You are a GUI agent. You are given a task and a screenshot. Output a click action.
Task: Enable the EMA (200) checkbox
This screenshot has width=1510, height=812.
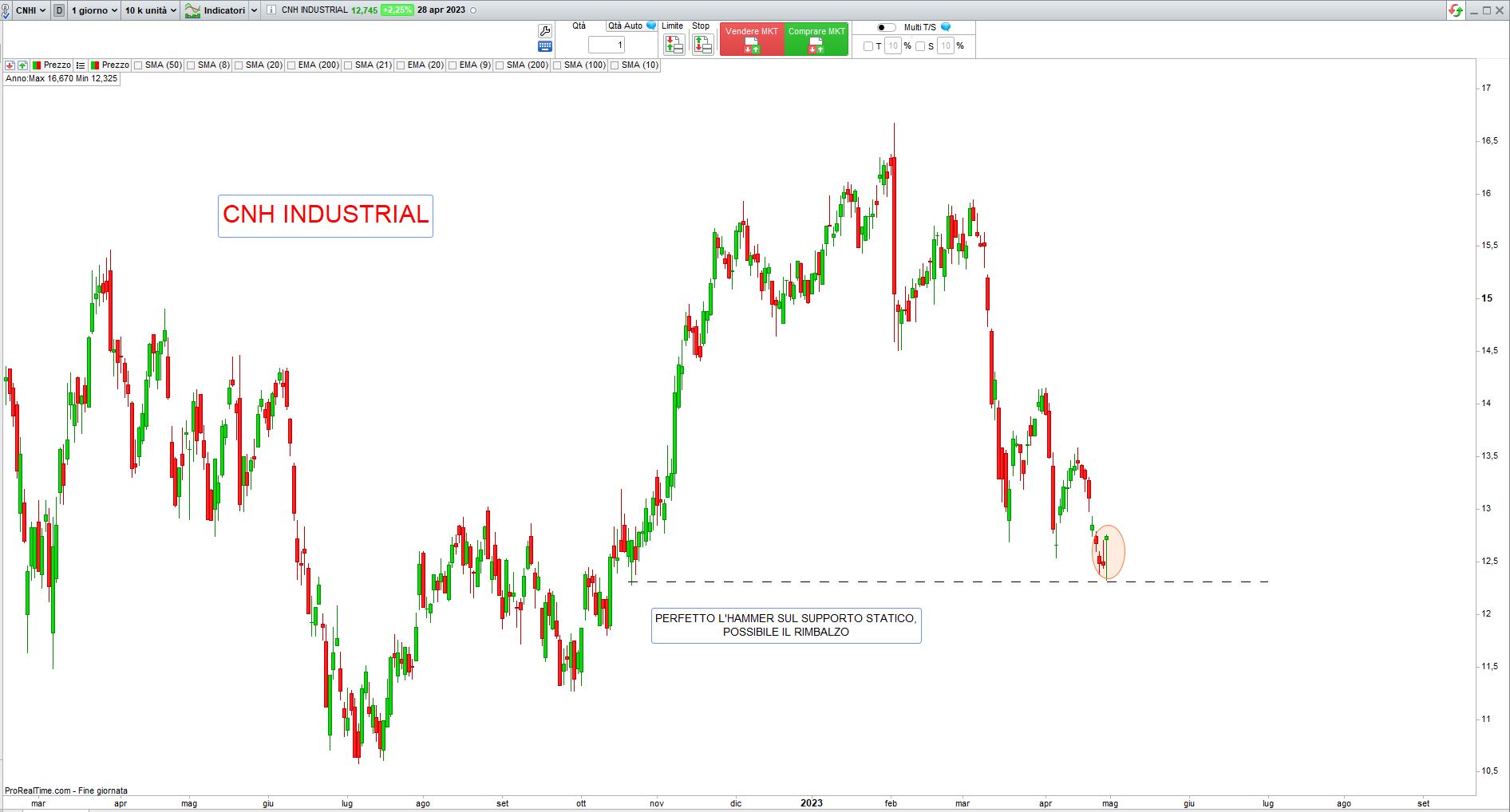coord(291,65)
